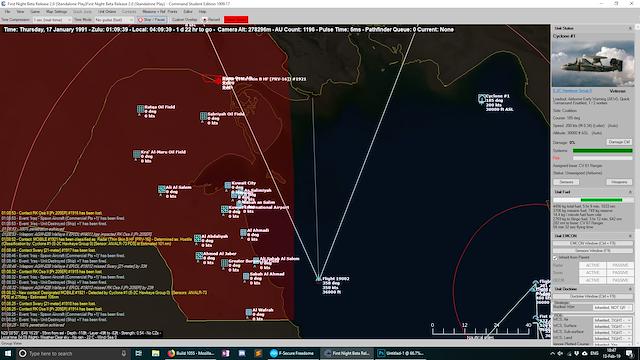Select the Greater Burgan facility icon
Viewport: 640px width, 360px height.
(224, 263)
